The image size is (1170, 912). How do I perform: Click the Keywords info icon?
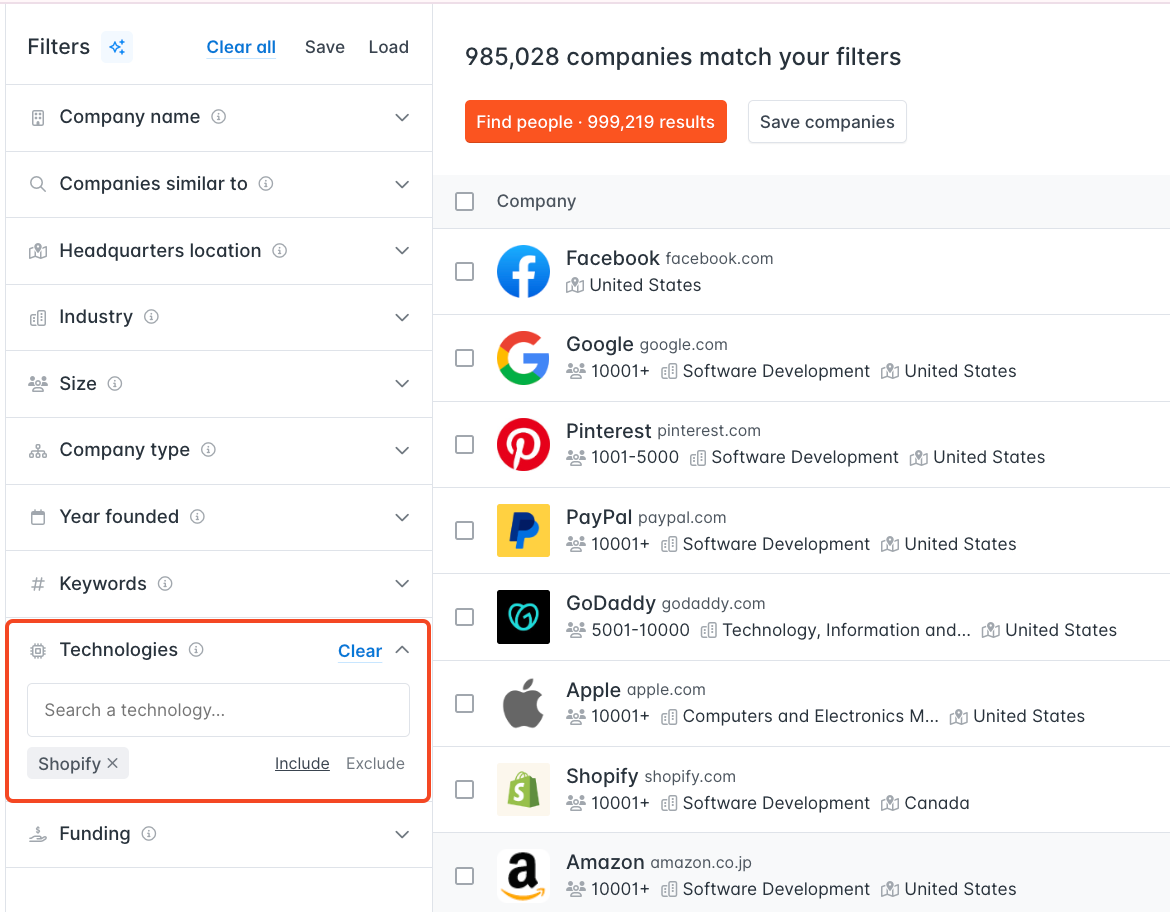point(166,584)
